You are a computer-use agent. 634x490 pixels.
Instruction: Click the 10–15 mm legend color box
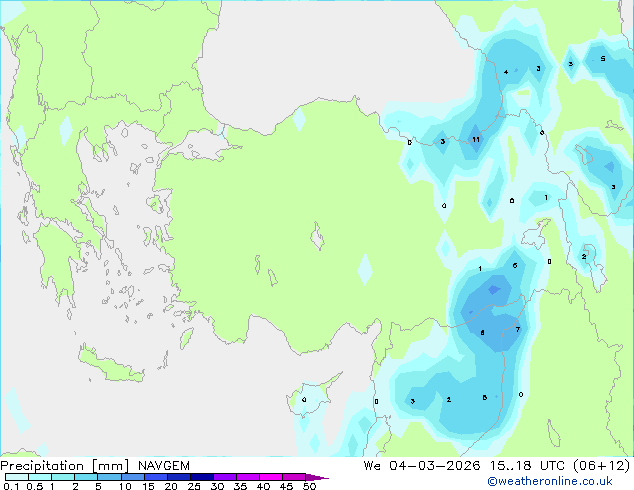133,477
